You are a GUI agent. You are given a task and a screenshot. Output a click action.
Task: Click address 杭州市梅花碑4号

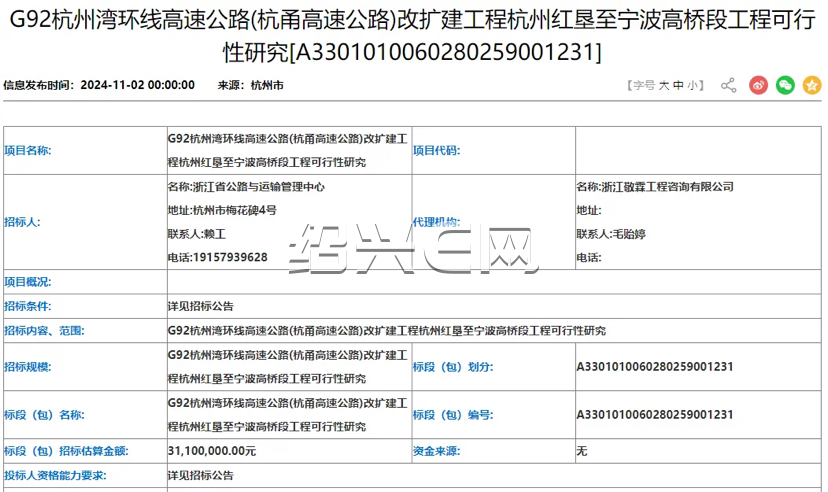tap(234, 210)
